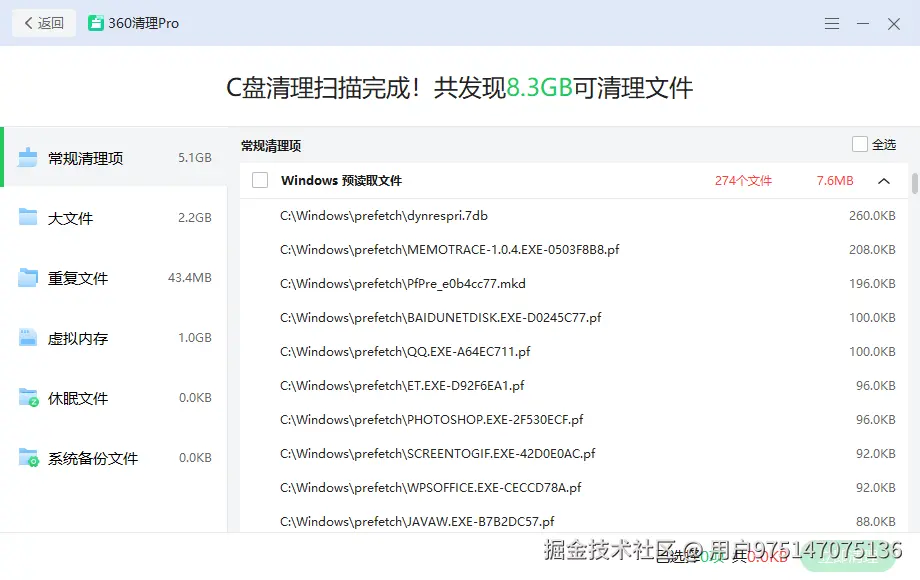Image resolution: width=920 pixels, height=580 pixels.
Task: Click the memory icon beside 虚拟内存
Action: [x=28, y=337]
